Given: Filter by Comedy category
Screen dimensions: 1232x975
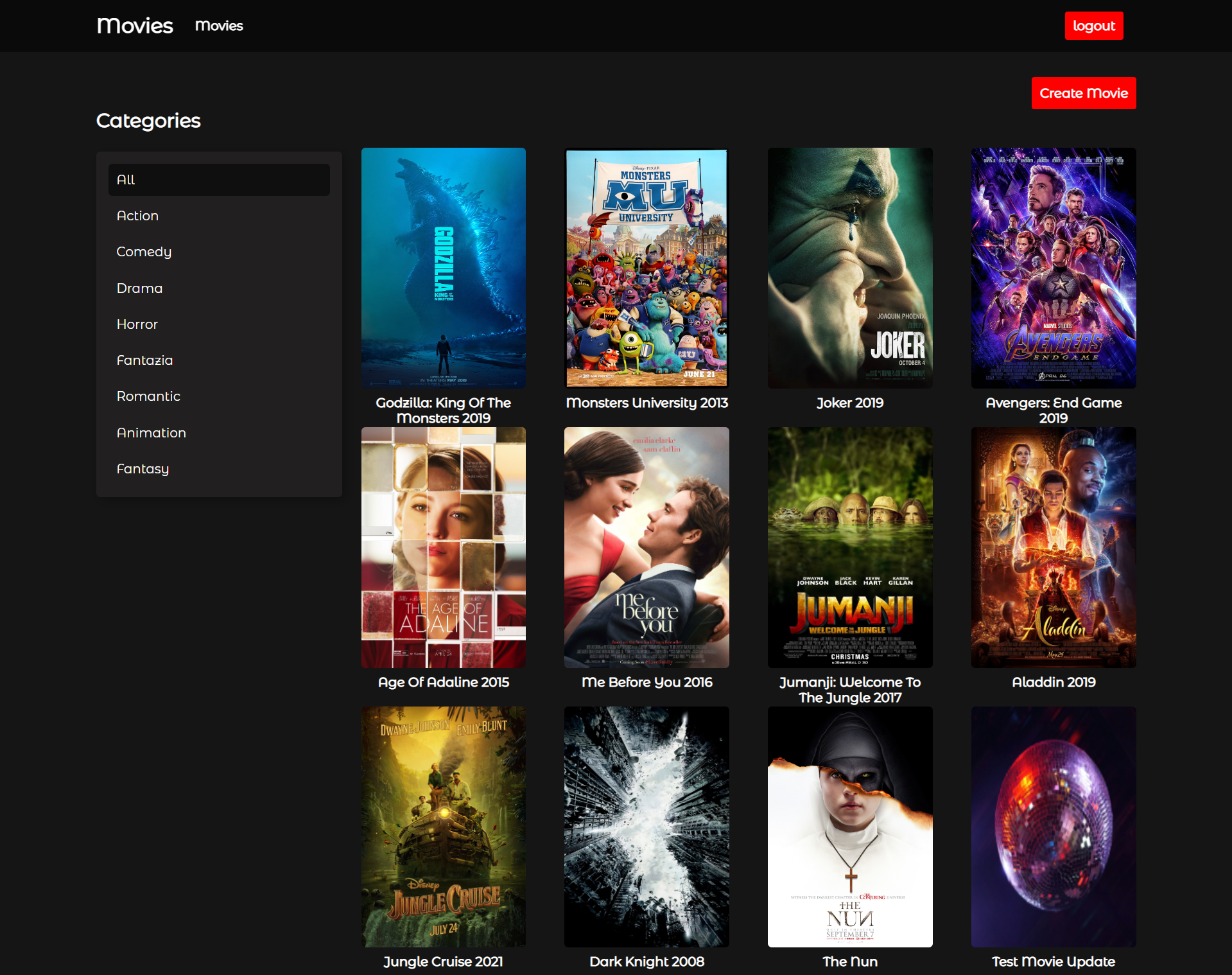Looking at the screenshot, I should (219, 252).
